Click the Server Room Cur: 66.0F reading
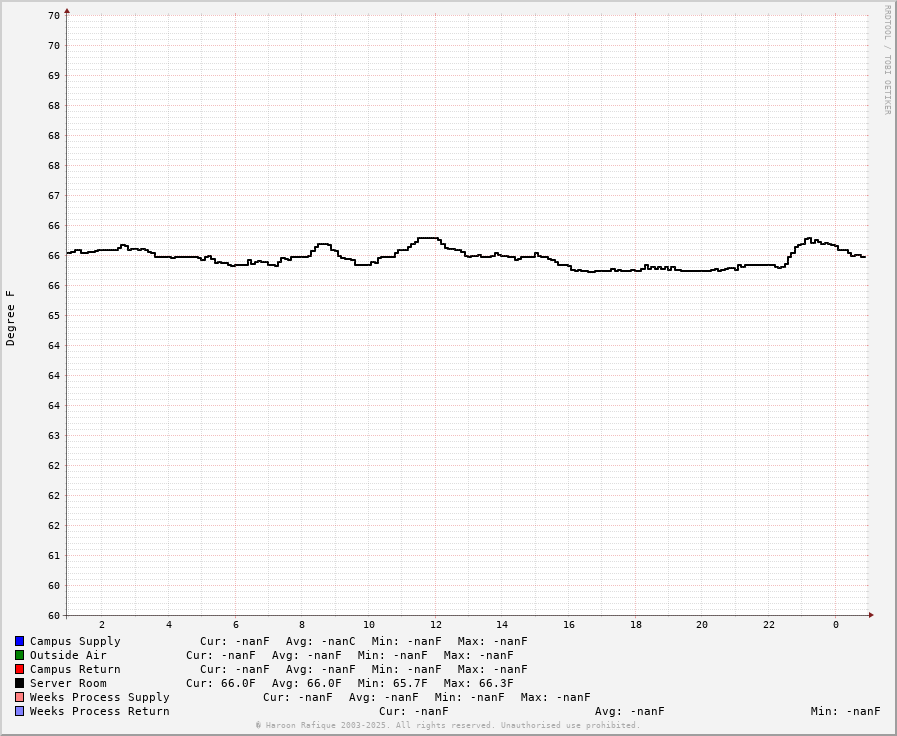The width and height of the screenshot is (897, 736). click(220, 683)
